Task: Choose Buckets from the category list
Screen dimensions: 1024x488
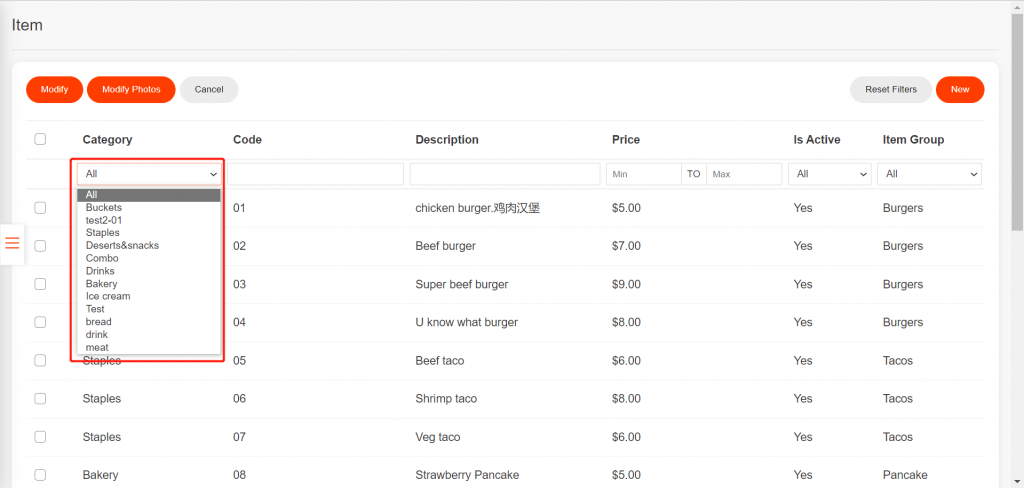Action: (x=104, y=208)
